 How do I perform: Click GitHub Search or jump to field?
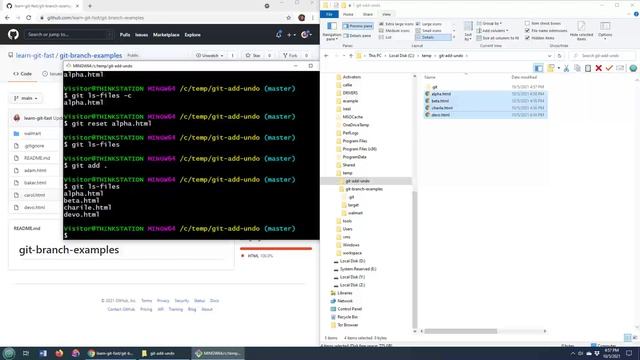(69, 35)
